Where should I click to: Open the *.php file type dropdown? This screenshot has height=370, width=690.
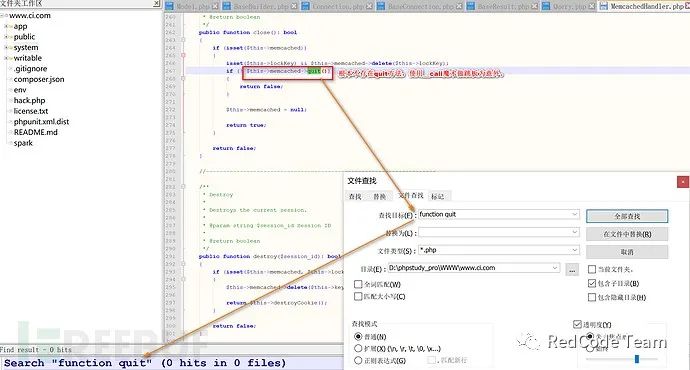point(575,250)
